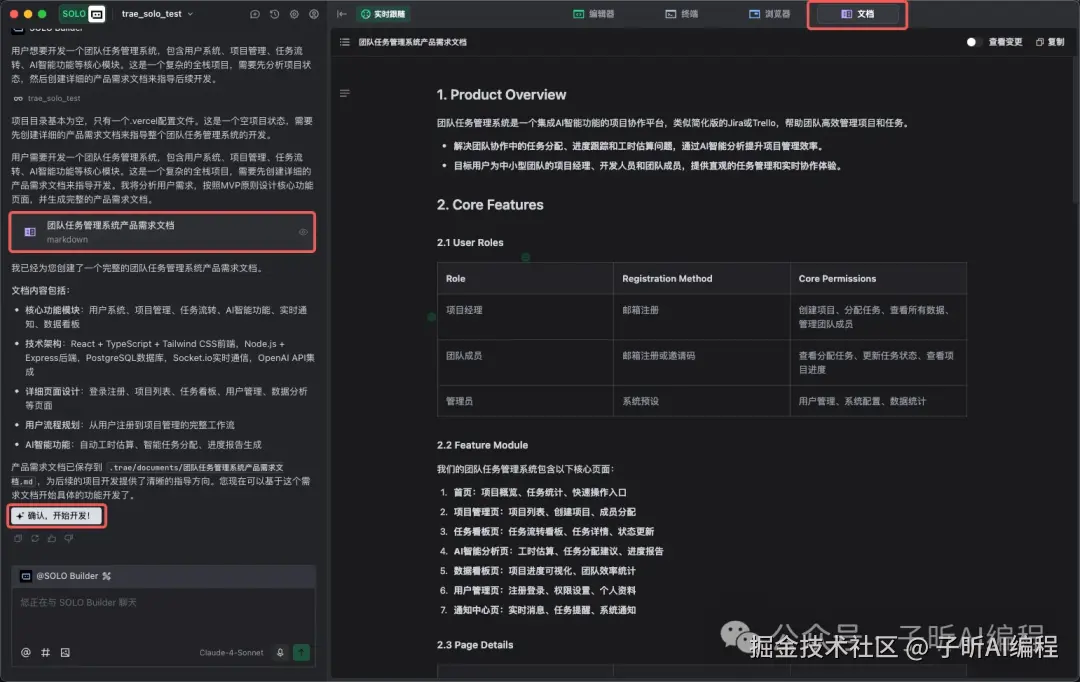Click the 复制 copy button
1080x682 pixels.
tap(1050, 42)
